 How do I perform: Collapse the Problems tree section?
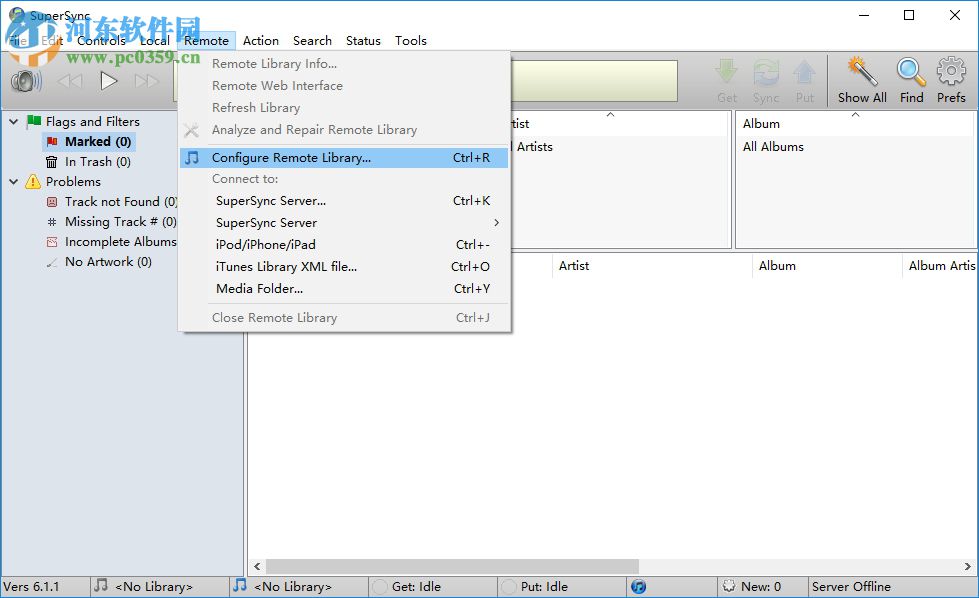(x=14, y=182)
